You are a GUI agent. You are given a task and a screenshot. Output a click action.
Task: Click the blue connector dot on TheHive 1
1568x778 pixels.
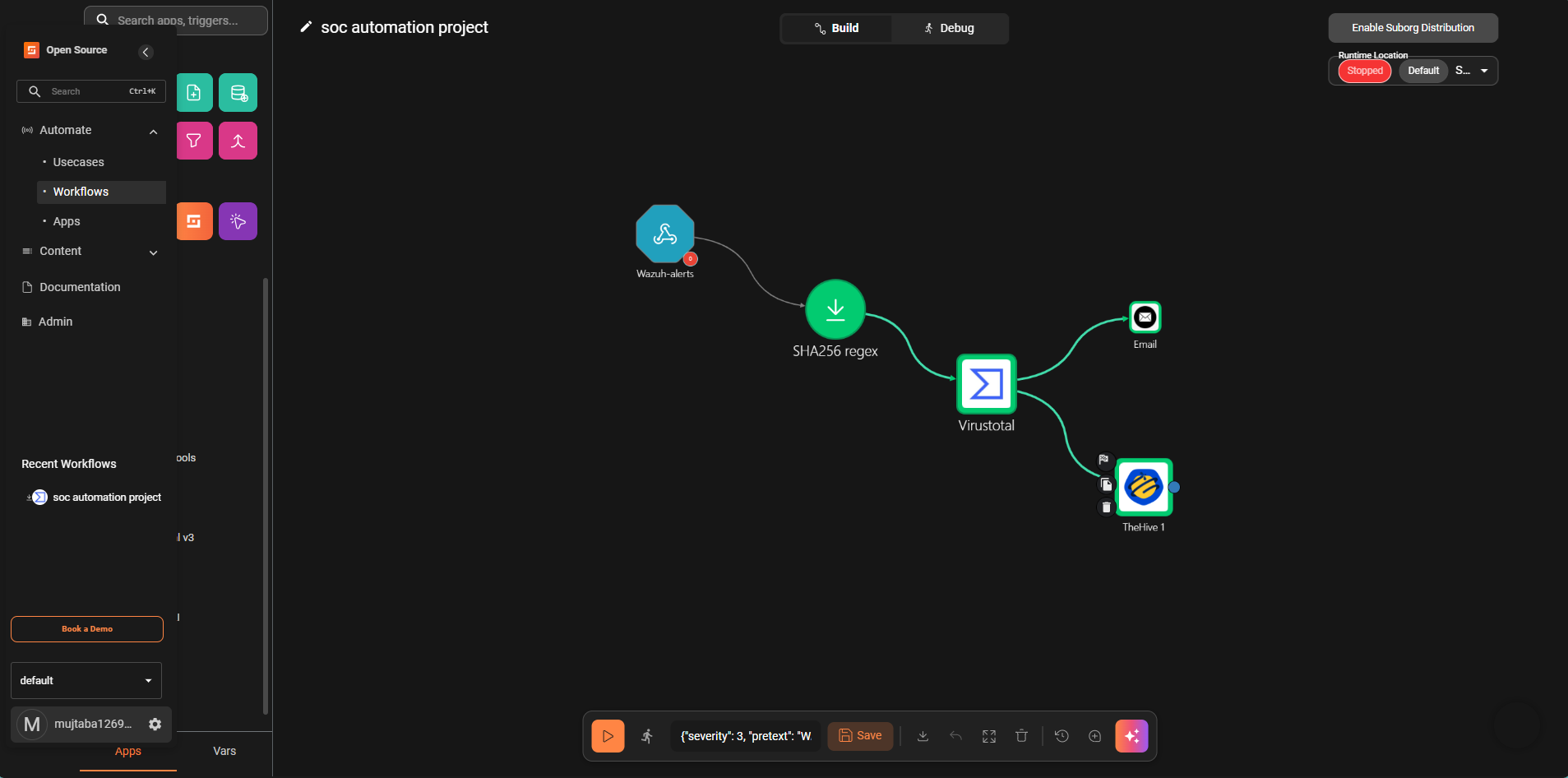[x=1174, y=488]
